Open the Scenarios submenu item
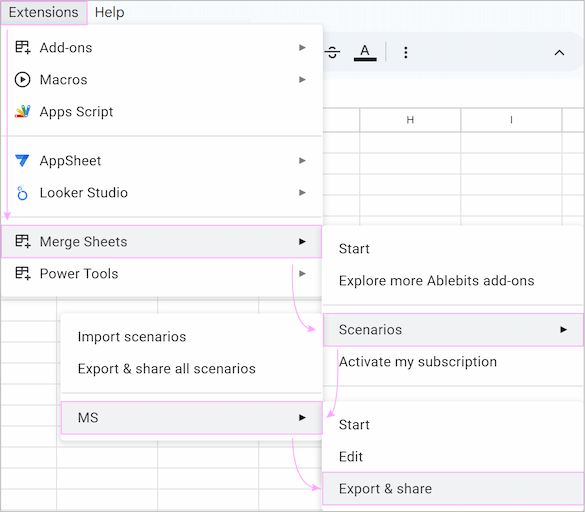The width and height of the screenshot is (585, 512). [453, 330]
